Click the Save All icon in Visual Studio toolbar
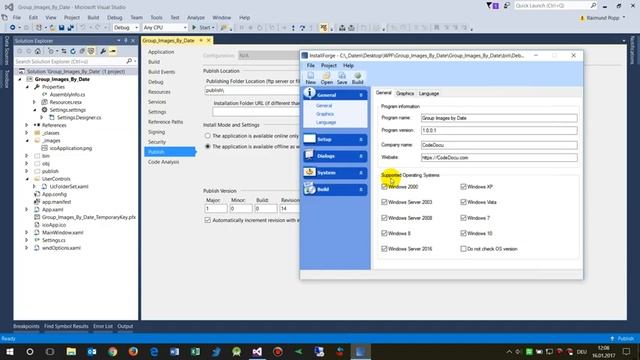The image size is (640, 360). pyautogui.click(x=70, y=28)
